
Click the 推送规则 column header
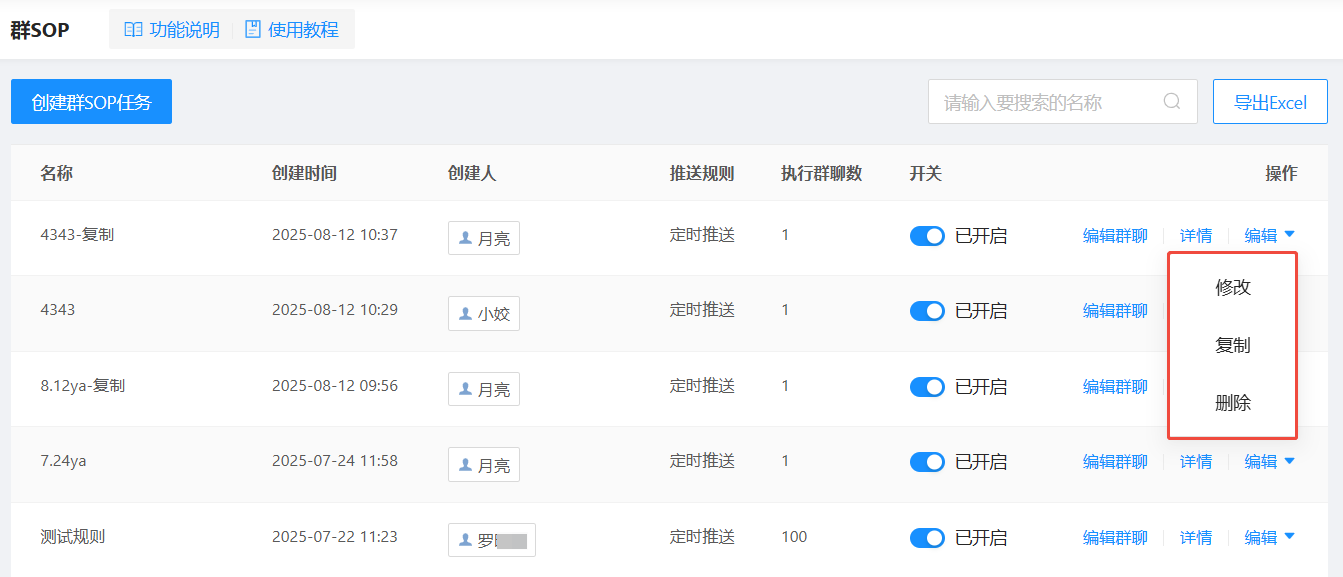[x=702, y=173]
